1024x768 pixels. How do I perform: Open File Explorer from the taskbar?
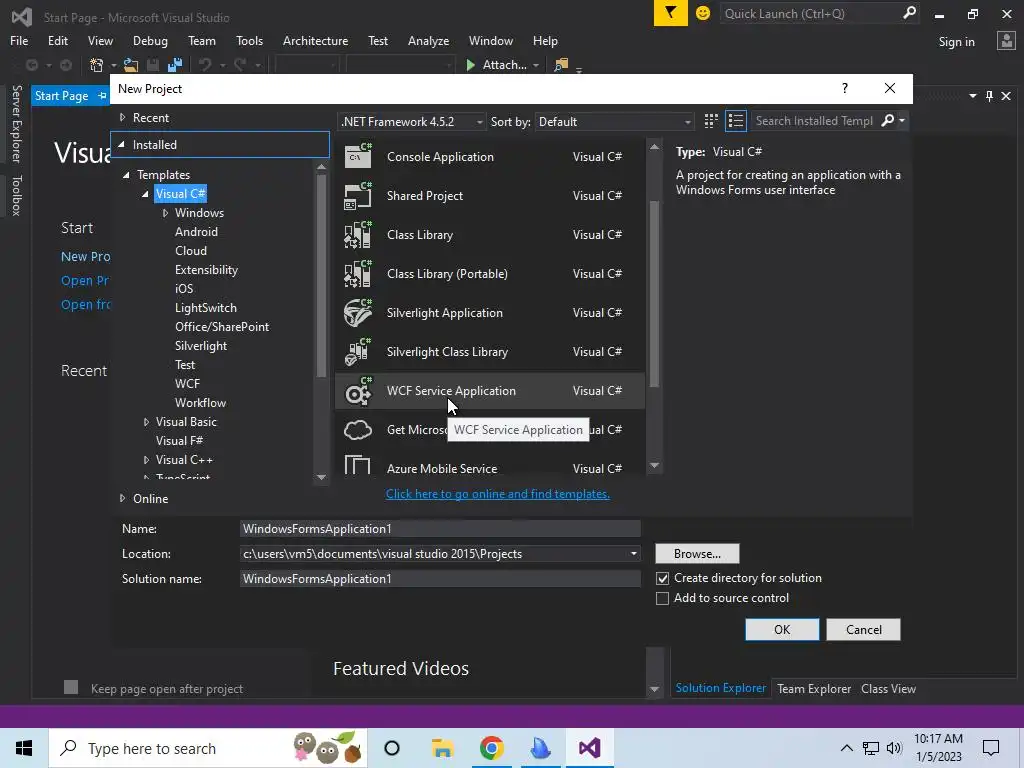click(442, 748)
